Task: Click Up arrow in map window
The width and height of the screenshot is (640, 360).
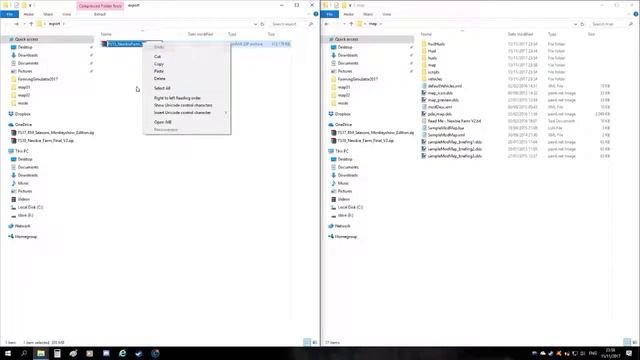Action: (x=351, y=24)
